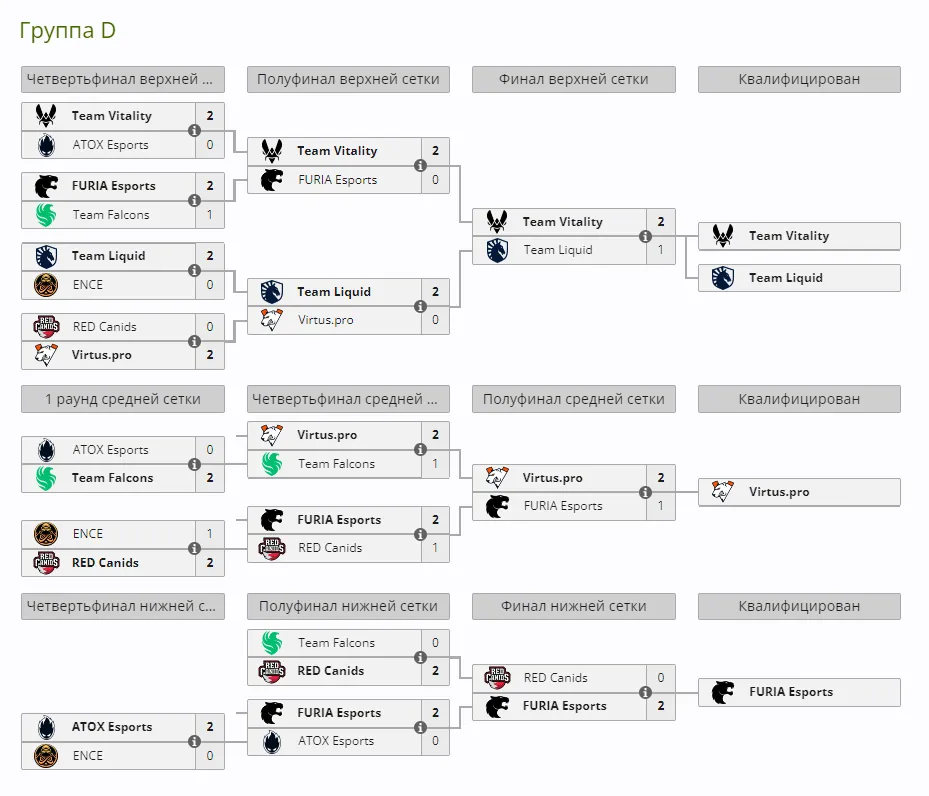The image size is (929, 796).
Task: Click FURIA Esports score 1 in middle semifinal
Action: (x=661, y=506)
